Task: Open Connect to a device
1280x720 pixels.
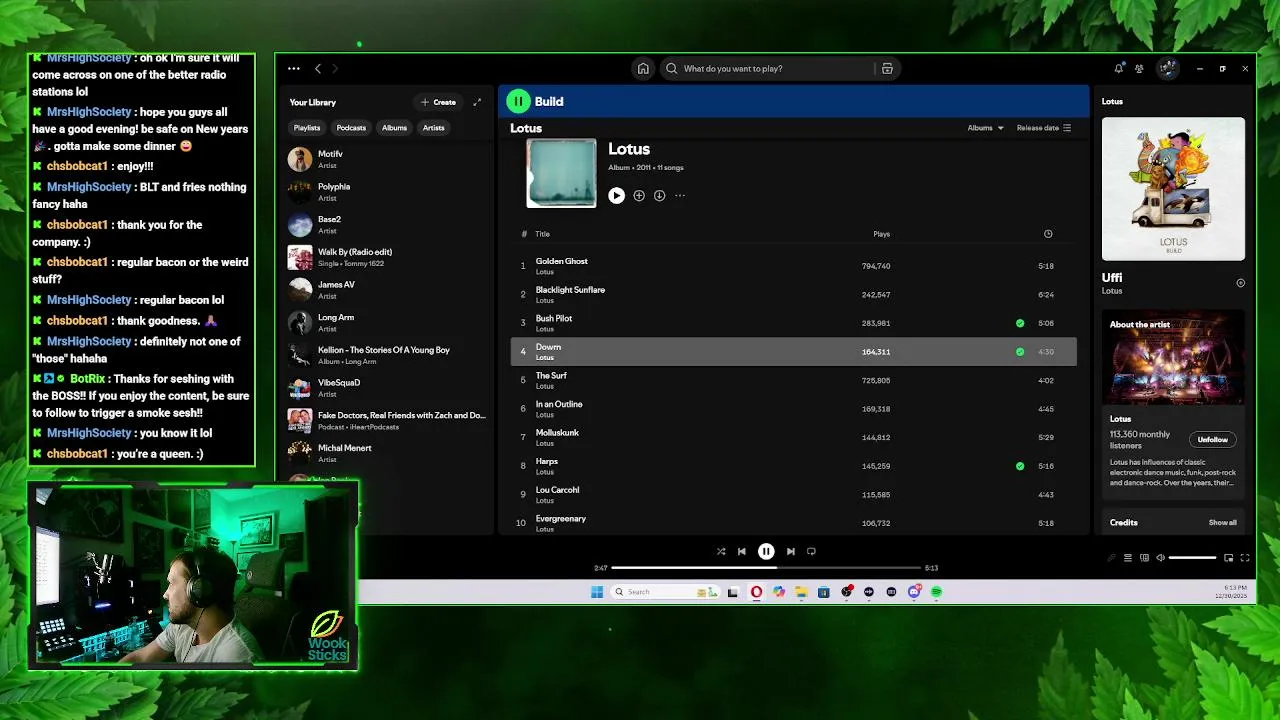Action: point(1145,558)
